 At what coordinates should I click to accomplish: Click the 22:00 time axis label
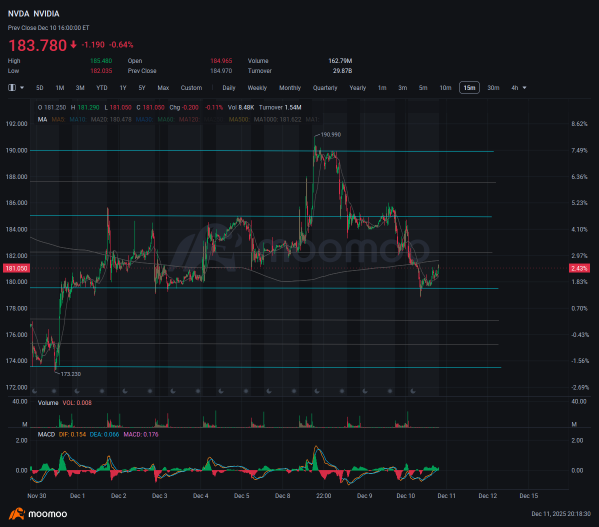[x=323, y=496]
